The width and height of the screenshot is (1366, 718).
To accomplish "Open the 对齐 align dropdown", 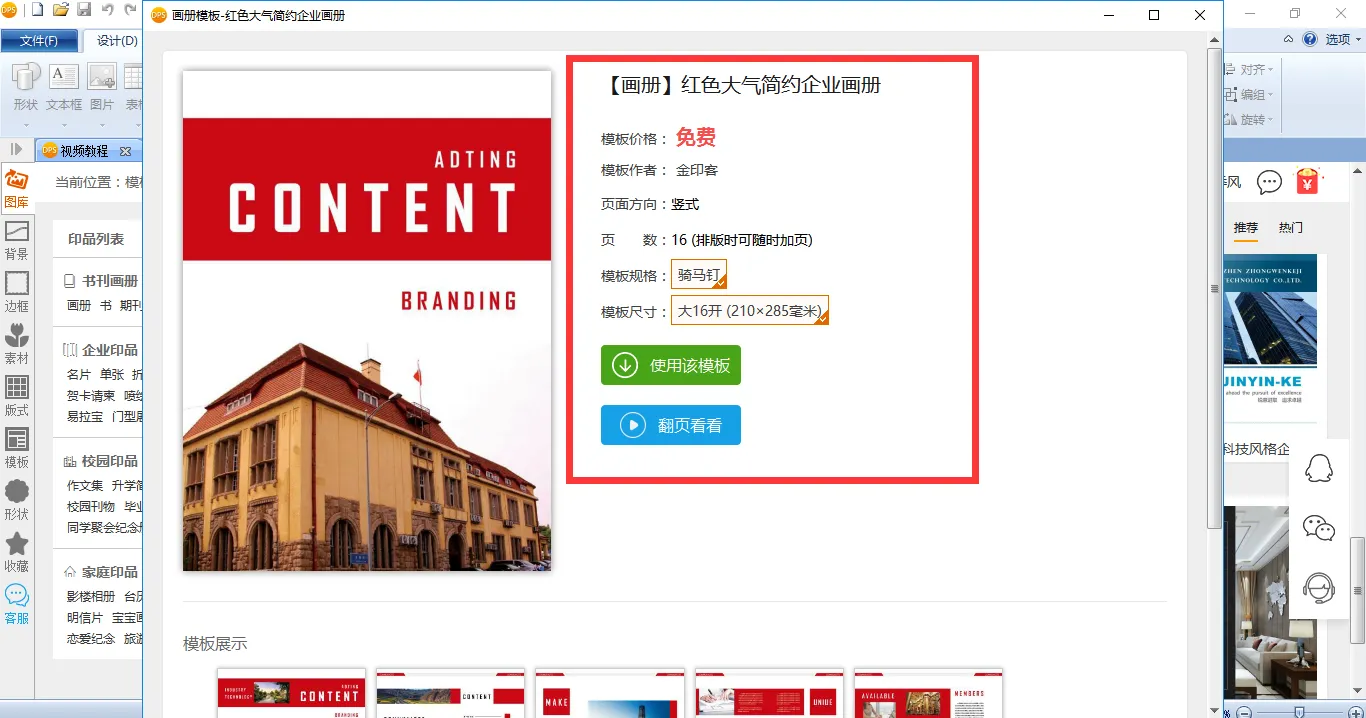I will [x=1250, y=70].
